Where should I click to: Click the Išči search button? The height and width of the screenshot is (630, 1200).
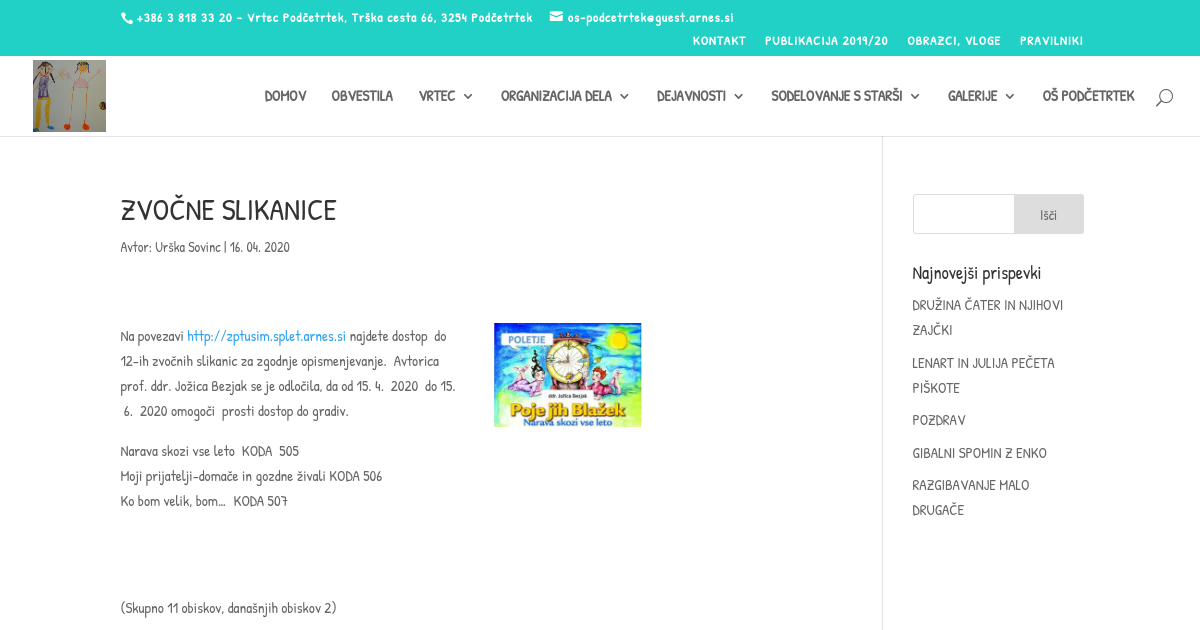tap(1048, 214)
